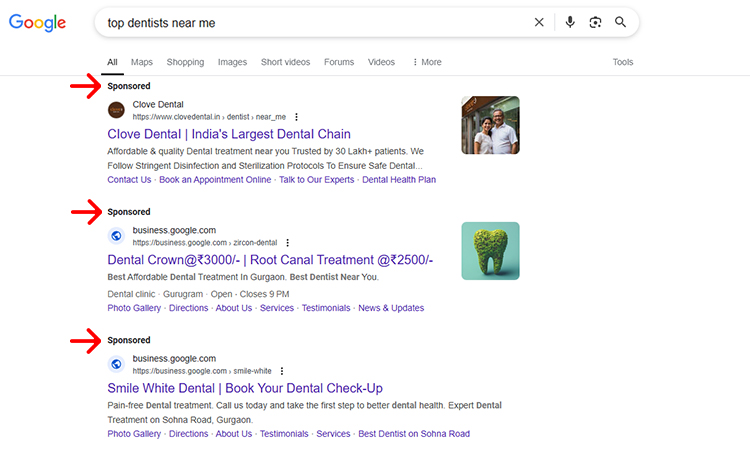Click the Google logo

click(37, 22)
